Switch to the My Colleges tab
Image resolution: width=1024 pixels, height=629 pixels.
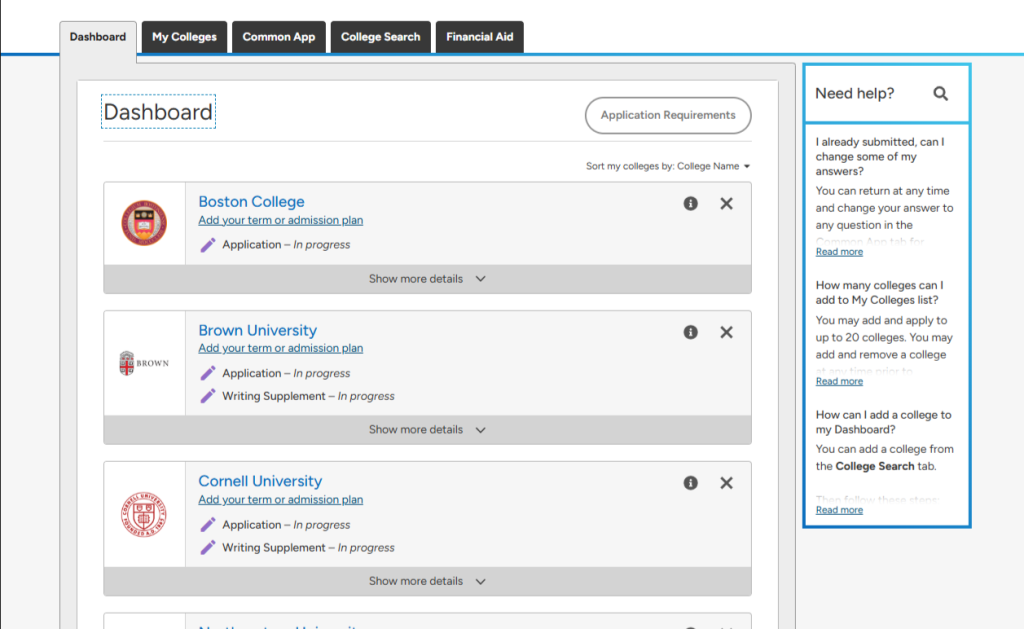coord(184,37)
